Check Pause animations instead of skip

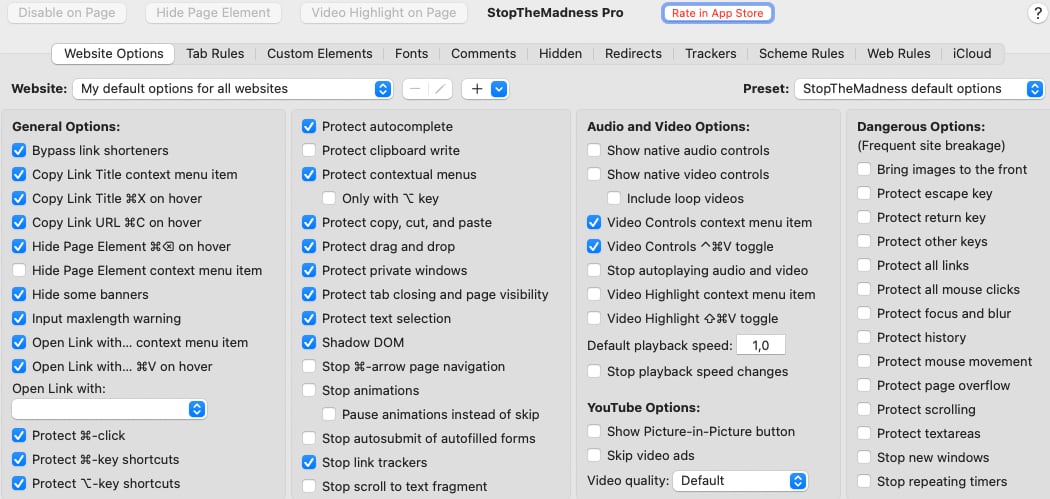click(329, 415)
